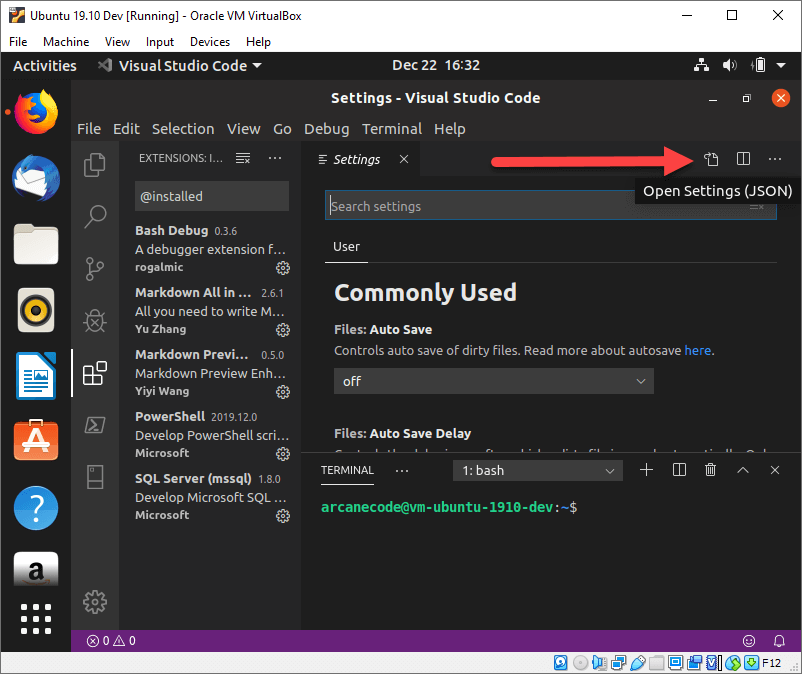802x674 pixels.
Task: Select the User settings tab
Action: 346,246
